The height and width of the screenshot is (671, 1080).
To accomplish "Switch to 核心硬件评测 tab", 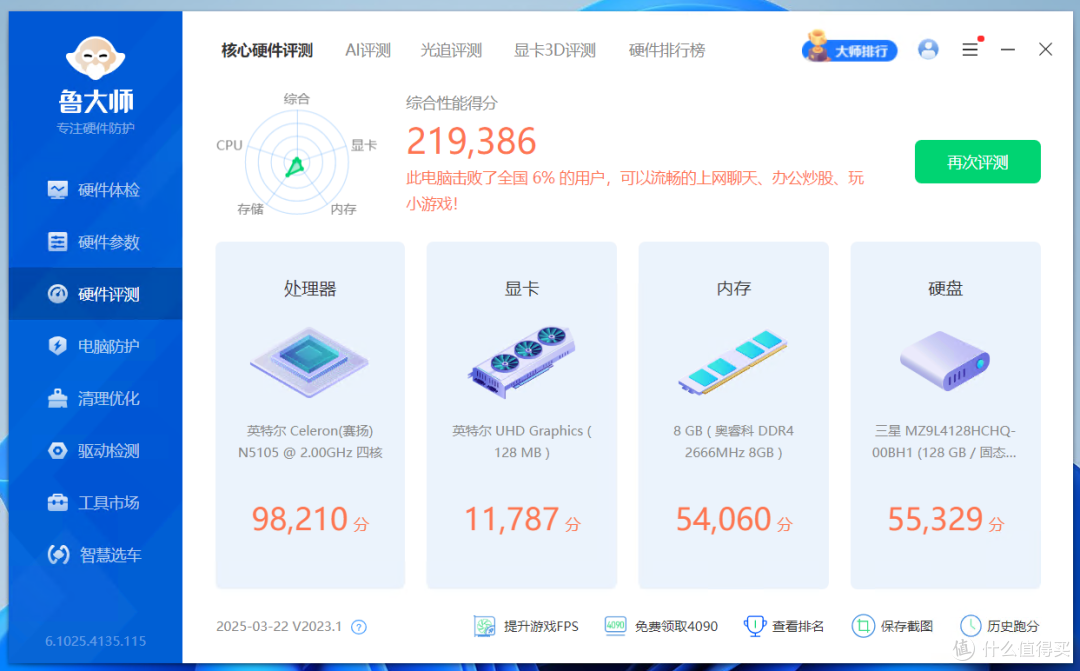I will click(267, 50).
